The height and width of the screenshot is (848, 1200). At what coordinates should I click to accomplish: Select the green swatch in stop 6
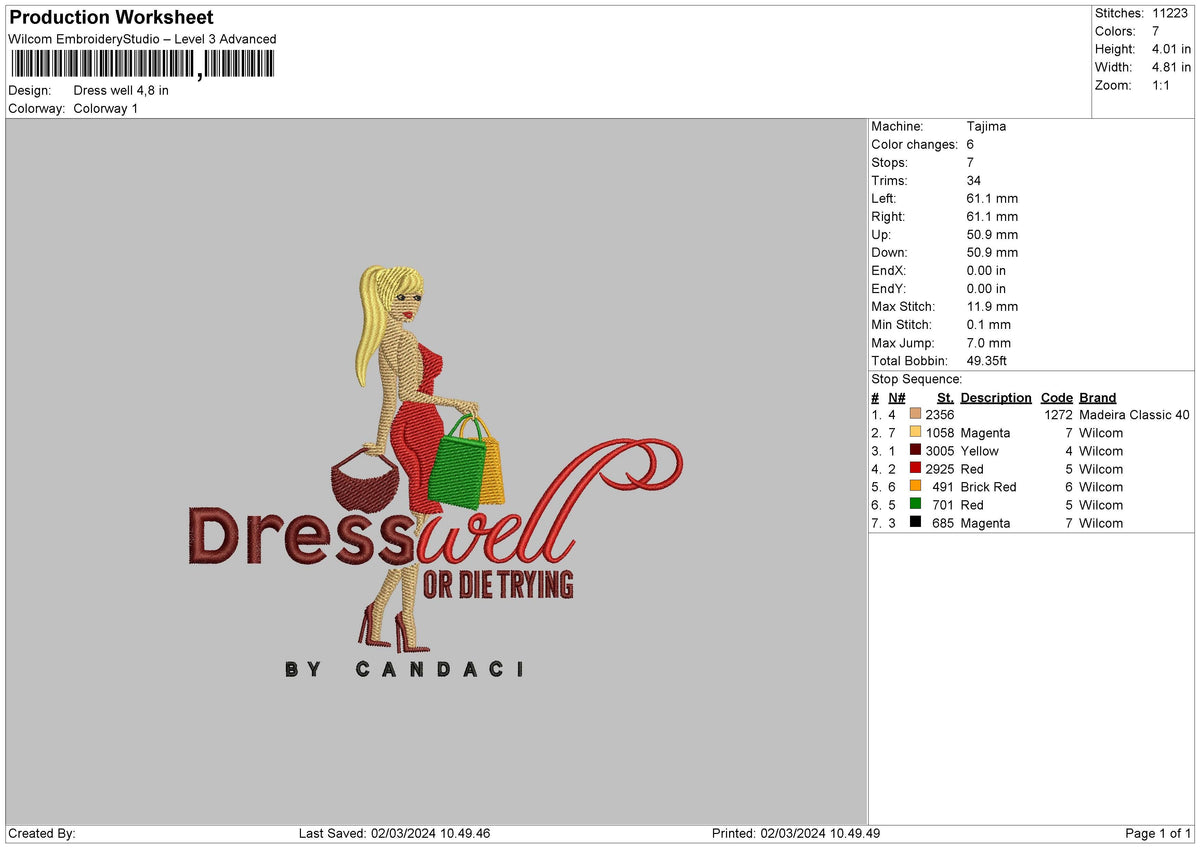(915, 505)
